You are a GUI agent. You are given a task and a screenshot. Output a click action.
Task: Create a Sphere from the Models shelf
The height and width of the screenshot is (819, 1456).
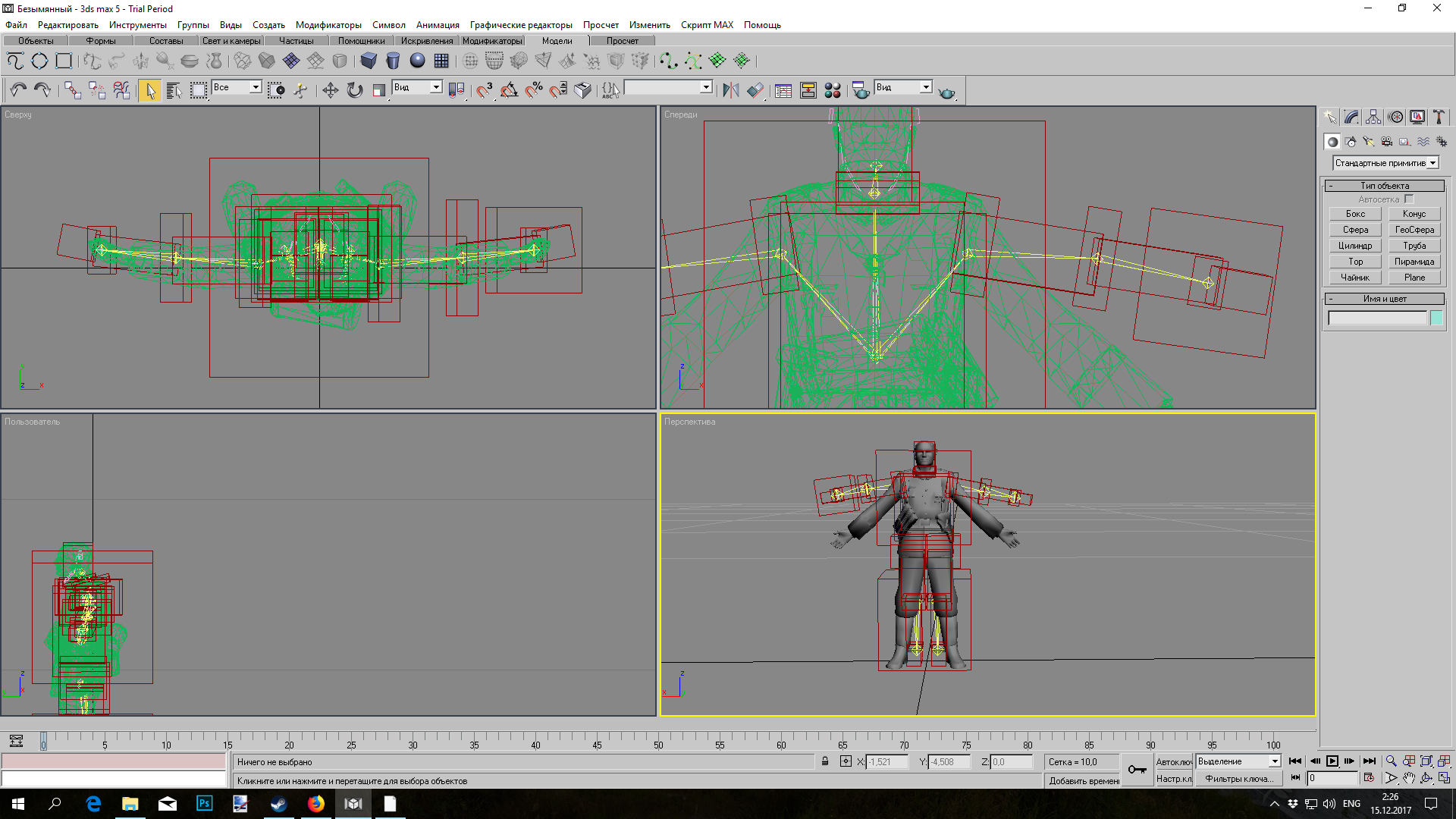pyautogui.click(x=417, y=61)
